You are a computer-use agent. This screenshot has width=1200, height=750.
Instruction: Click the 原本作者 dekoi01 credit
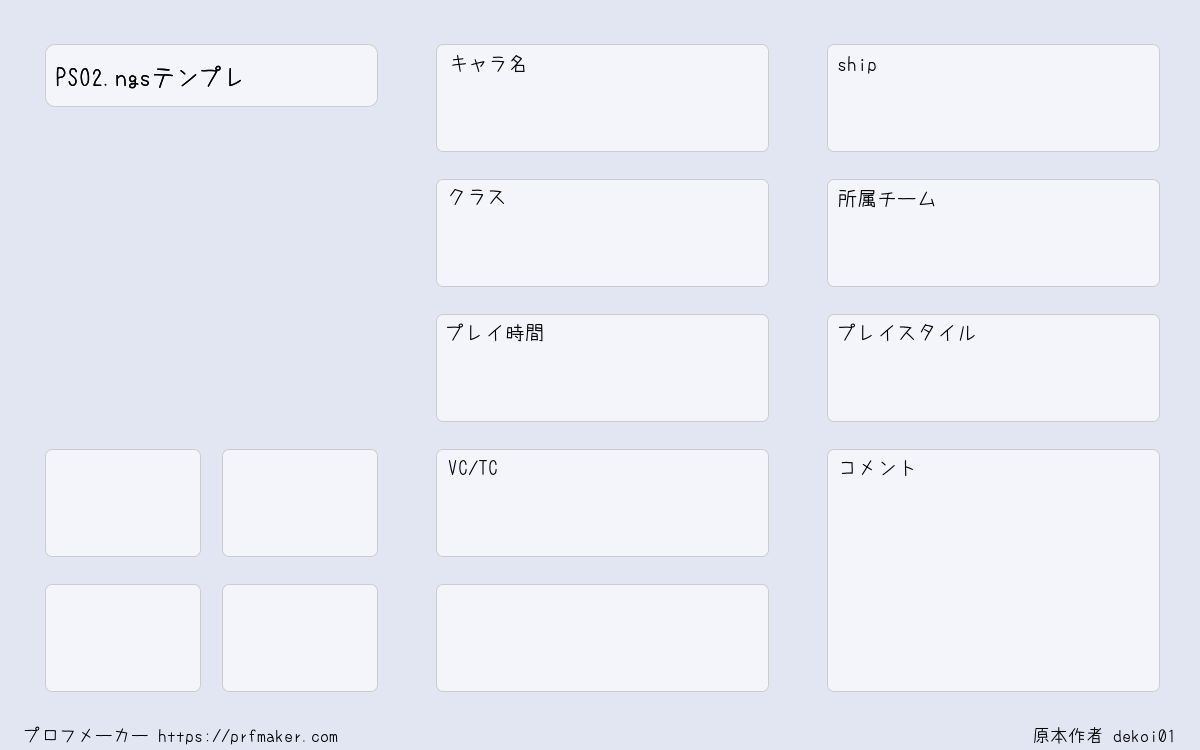click(x=1104, y=736)
